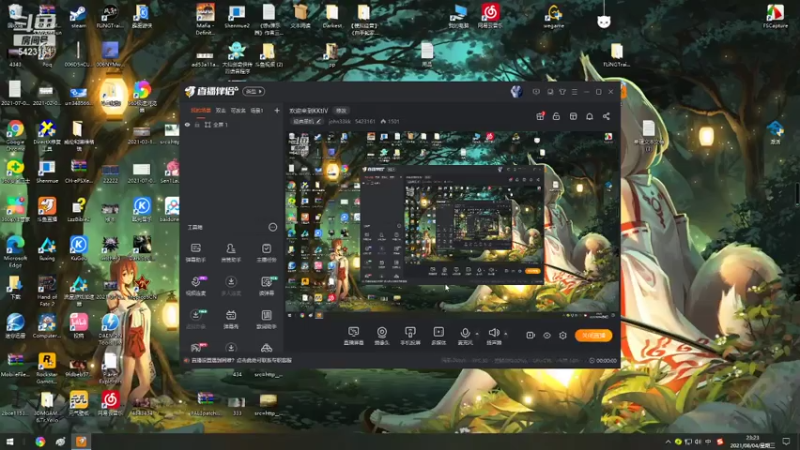Open the car-shaped tool at toolbox bottom
This screenshot has height=450, width=800.
tap(266, 348)
